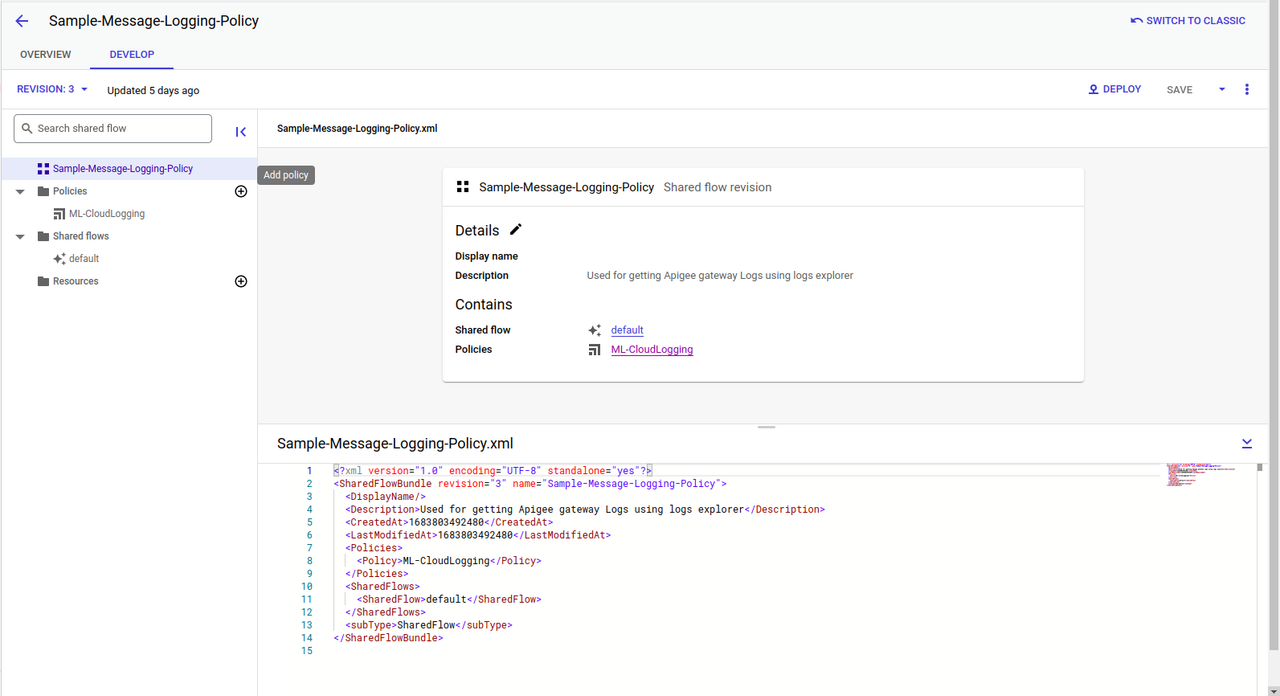Click the shared flow icon in card header
The width and height of the screenshot is (1280, 696).
(463, 187)
